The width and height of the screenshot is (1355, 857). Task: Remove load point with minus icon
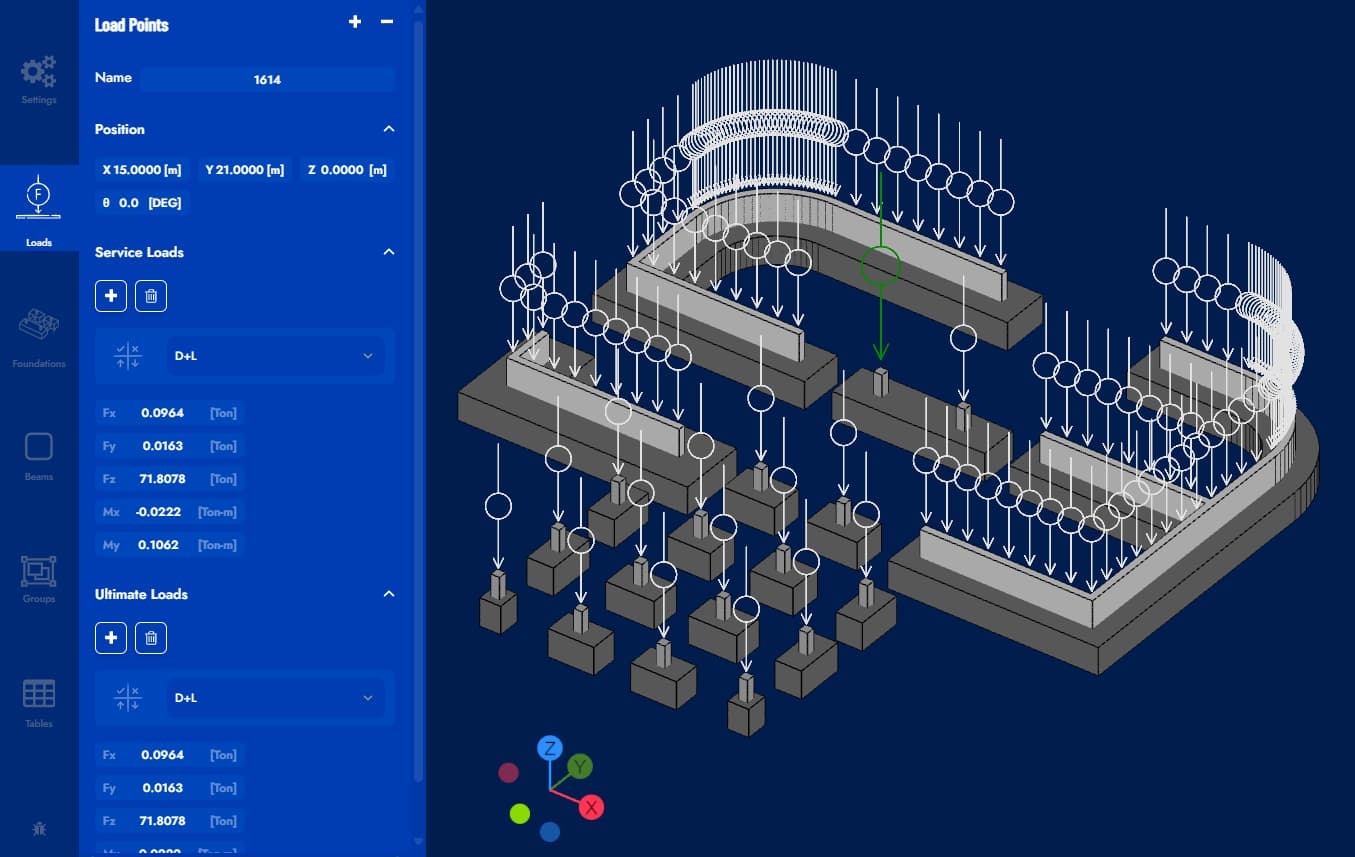(387, 22)
